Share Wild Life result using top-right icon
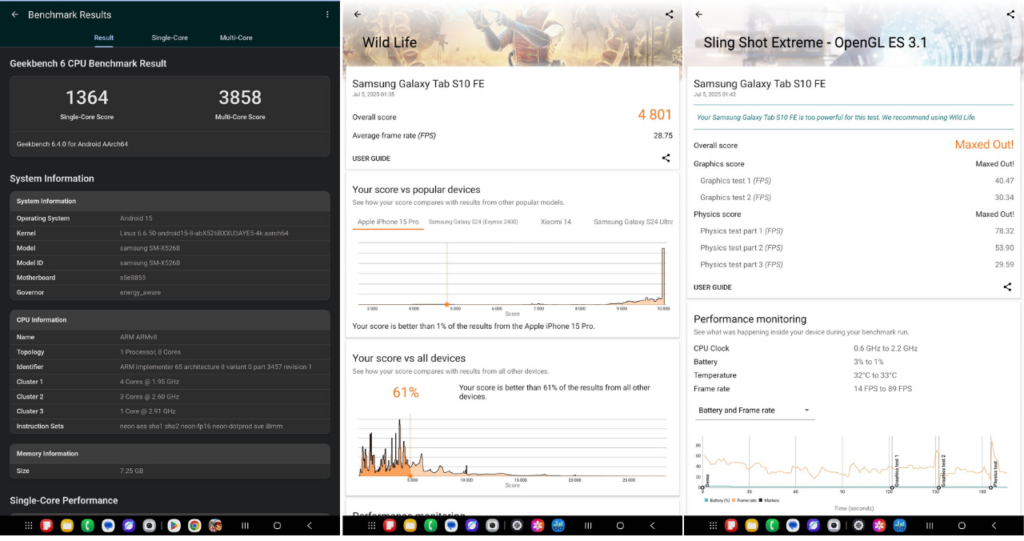Screen dimensions: 1024x541 [668, 15]
